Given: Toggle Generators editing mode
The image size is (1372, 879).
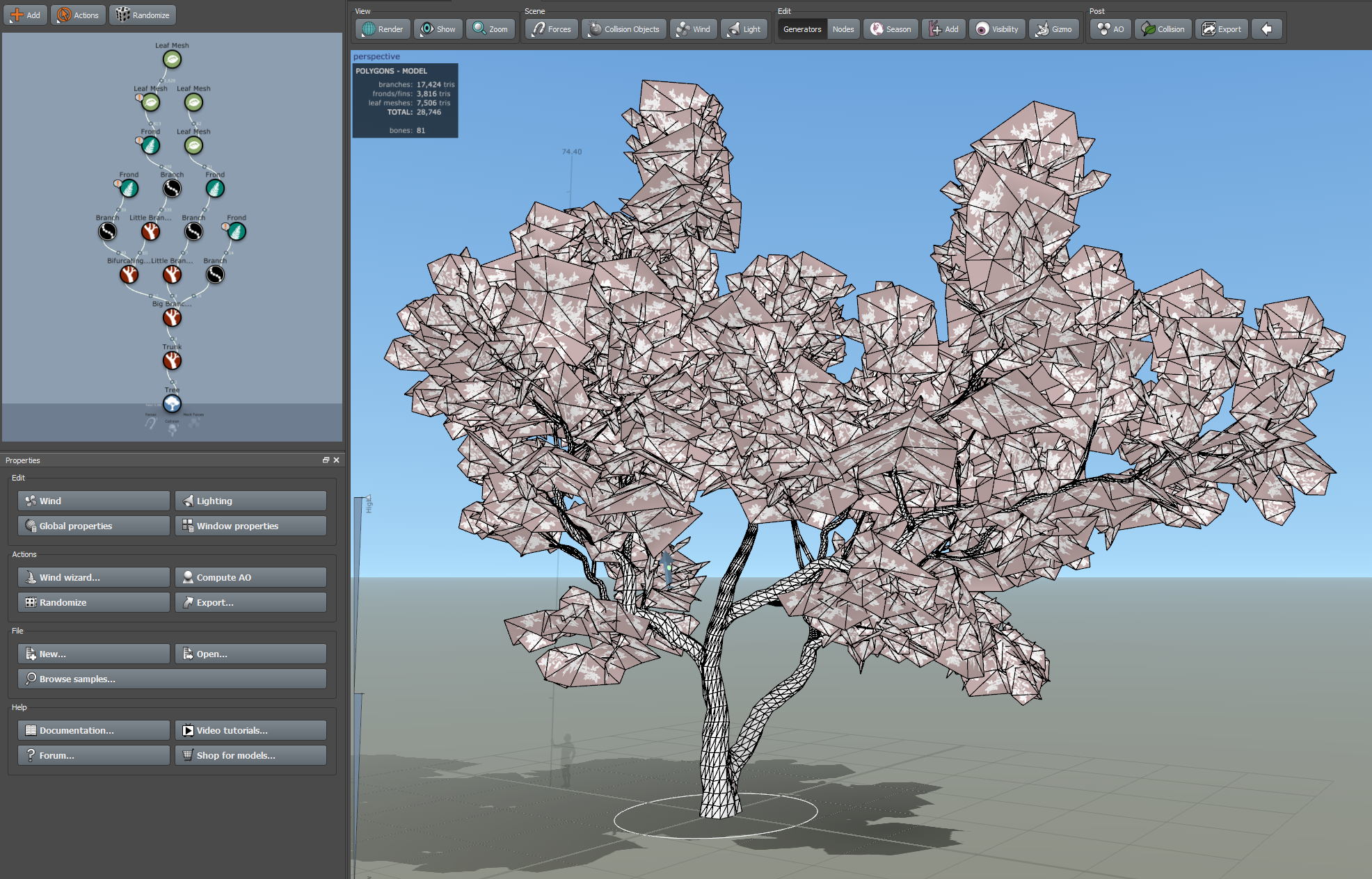Looking at the screenshot, I should point(801,29).
